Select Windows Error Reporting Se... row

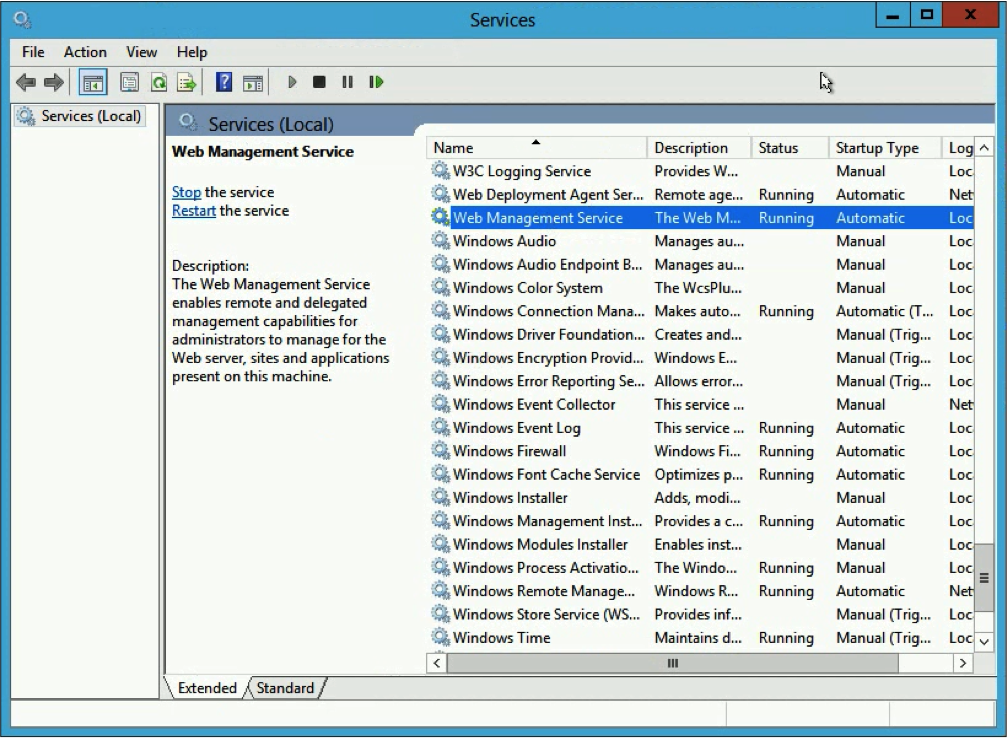[701, 381]
